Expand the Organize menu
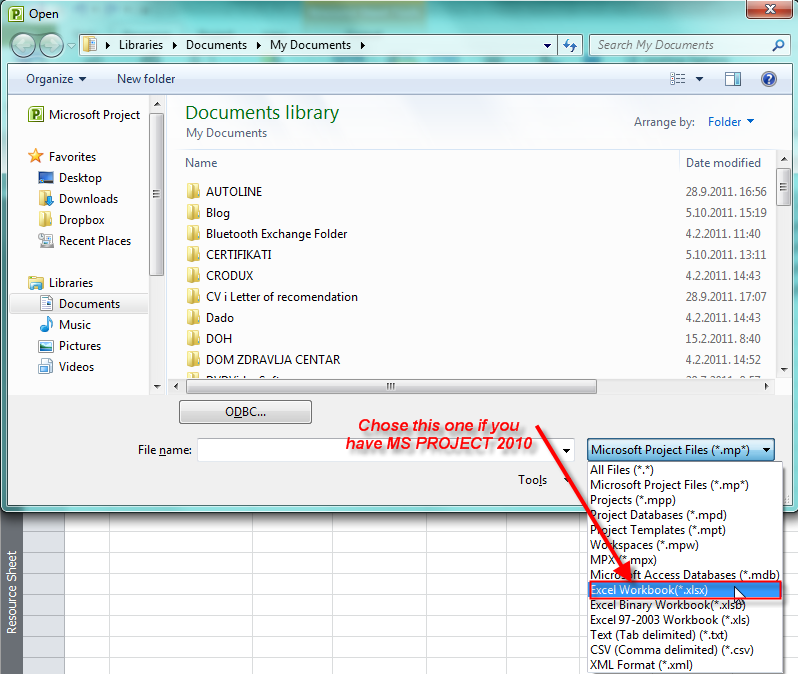The height and width of the screenshot is (674, 798). (x=56, y=79)
